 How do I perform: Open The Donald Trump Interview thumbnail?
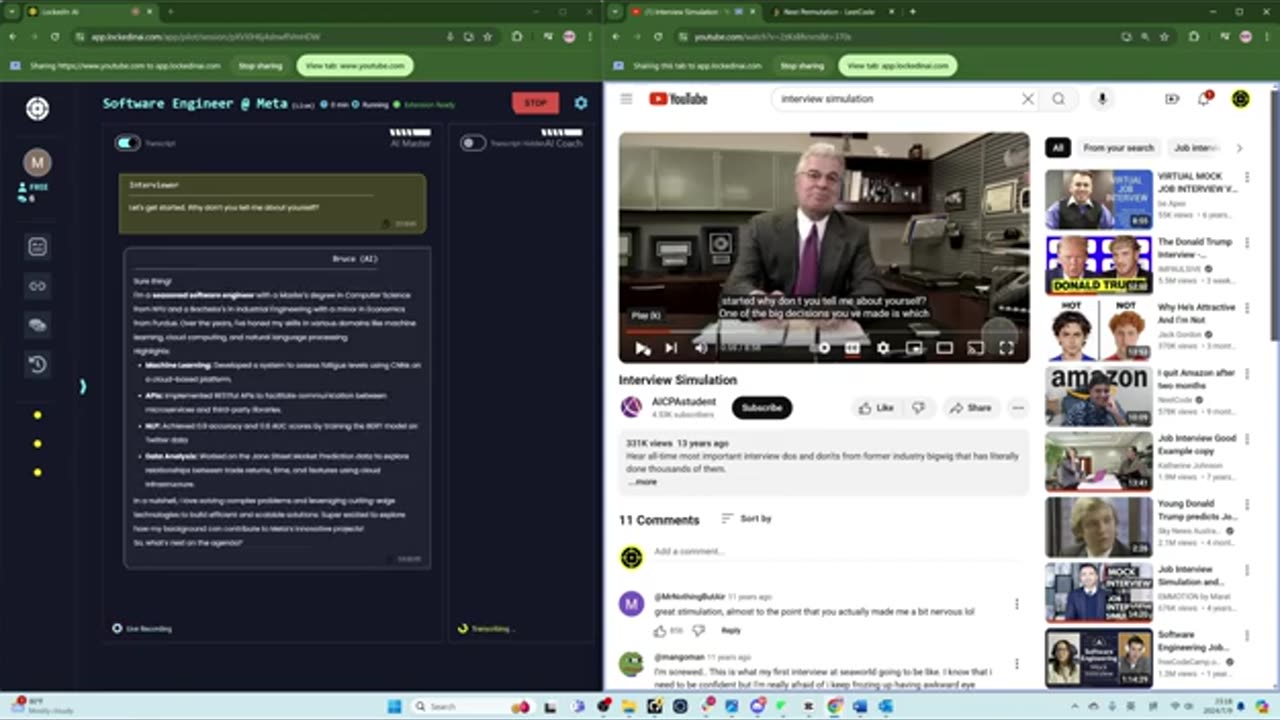1098,265
